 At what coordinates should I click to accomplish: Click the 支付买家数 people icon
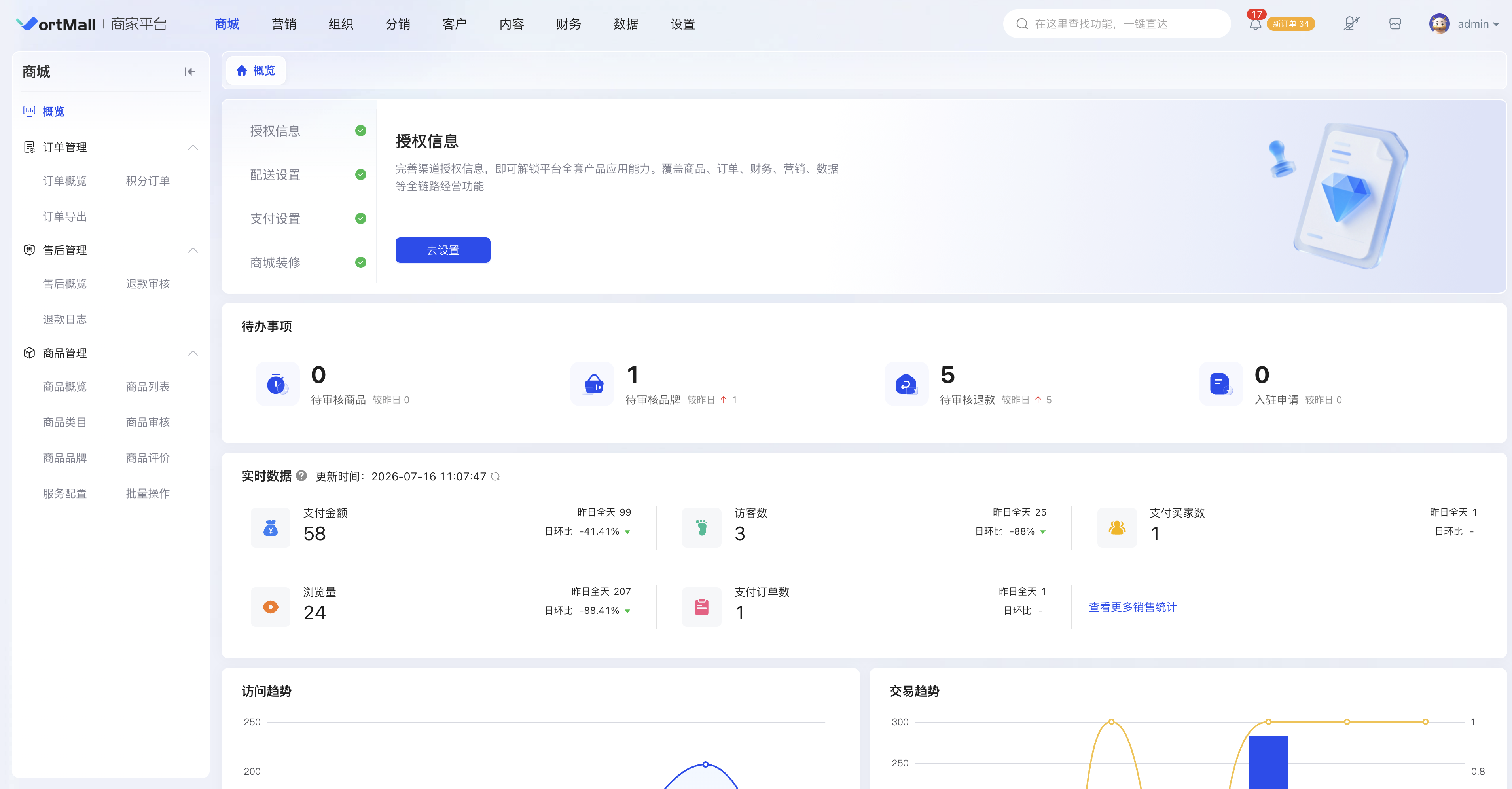(x=1117, y=528)
